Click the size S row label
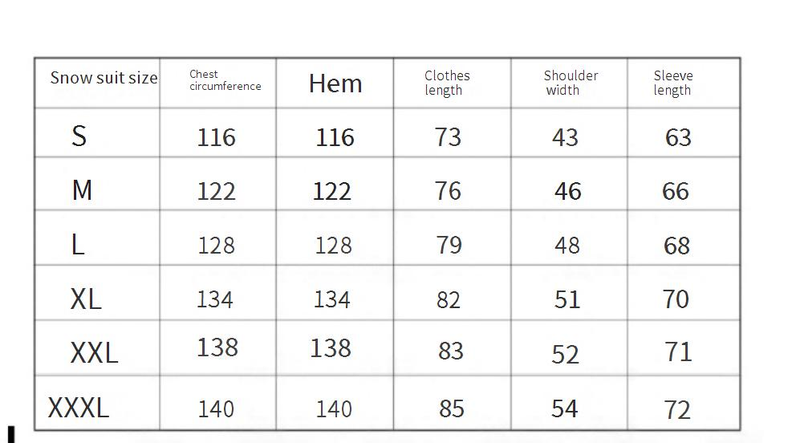The image size is (800, 443). point(79,136)
